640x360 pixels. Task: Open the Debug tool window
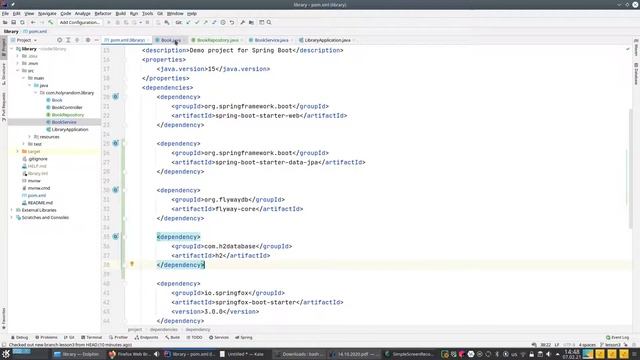20,338
